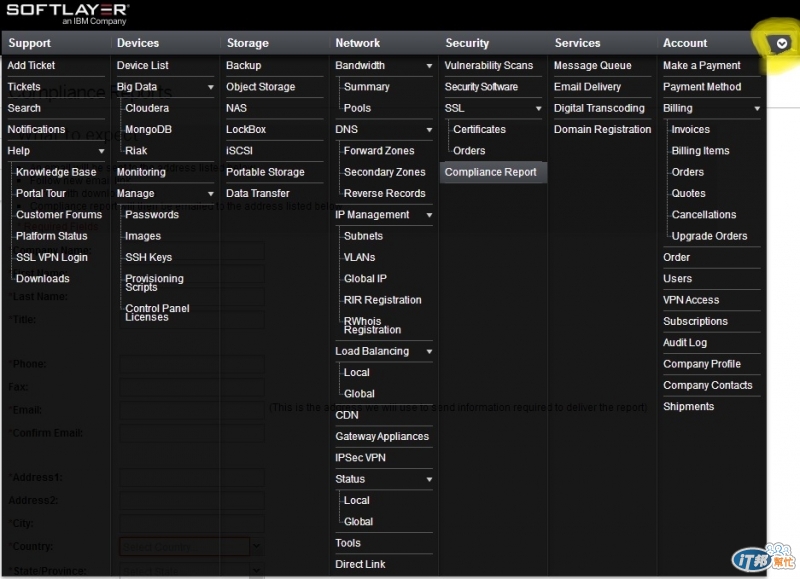Open Reverse Records under DNS
Screen dimensions: 800x579
tap(384, 194)
